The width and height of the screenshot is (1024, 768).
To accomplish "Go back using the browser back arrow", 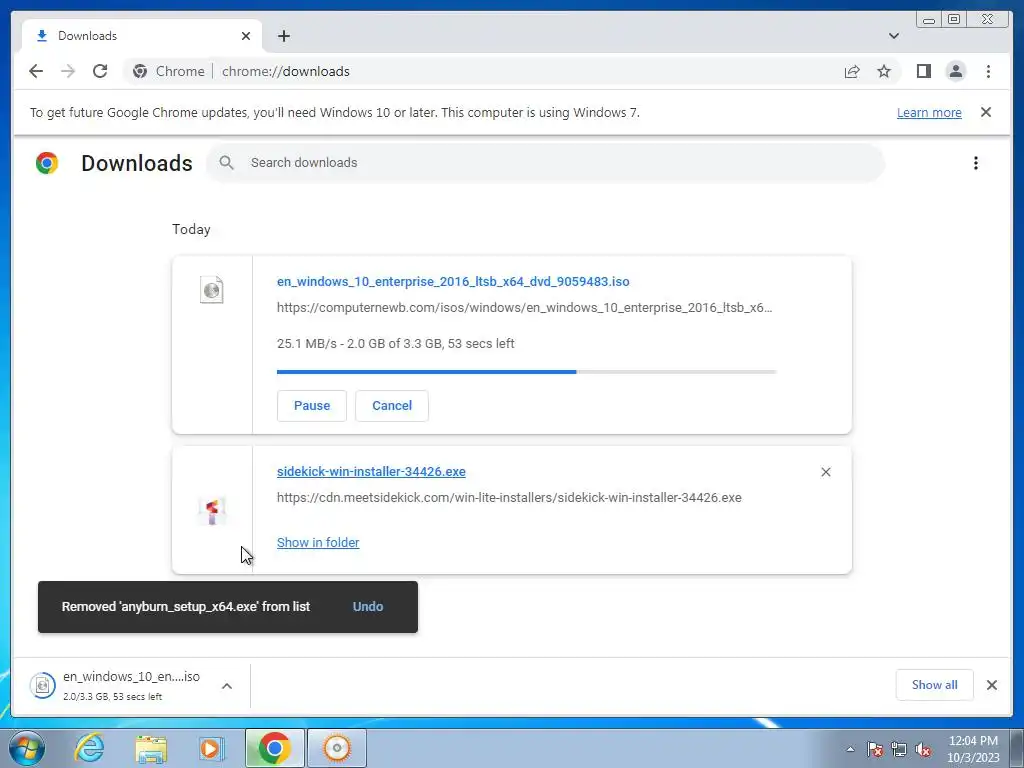I will [x=36, y=71].
